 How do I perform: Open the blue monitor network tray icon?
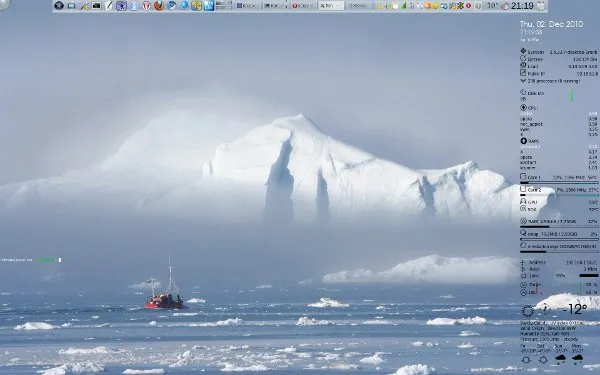tap(444, 6)
